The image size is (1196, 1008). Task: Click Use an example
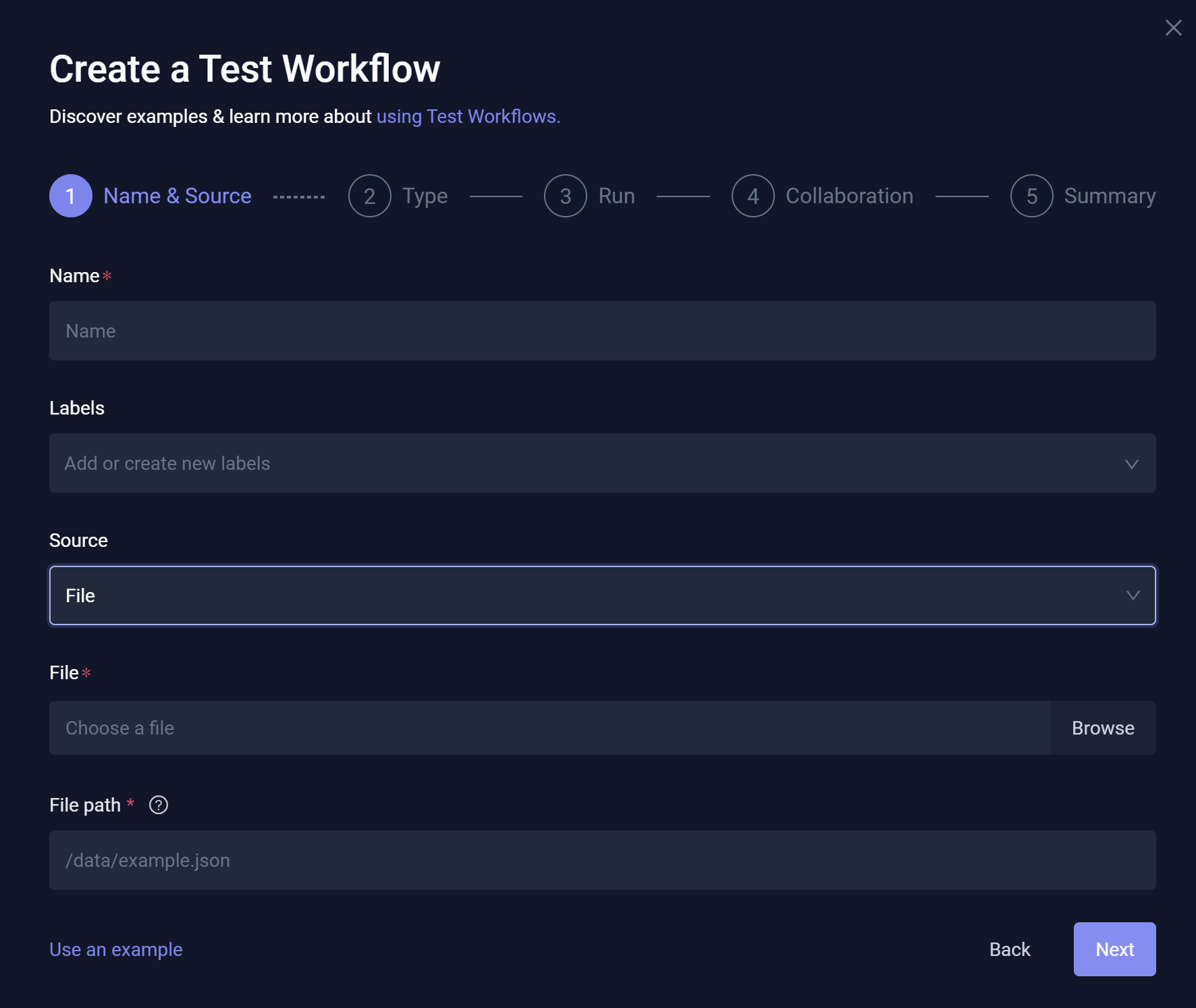tap(115, 949)
